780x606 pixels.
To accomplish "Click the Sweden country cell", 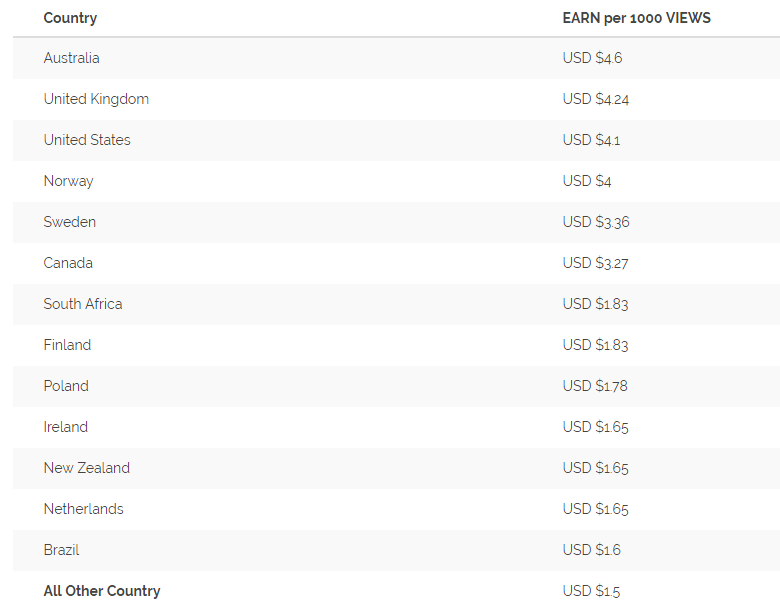I will pos(70,222).
